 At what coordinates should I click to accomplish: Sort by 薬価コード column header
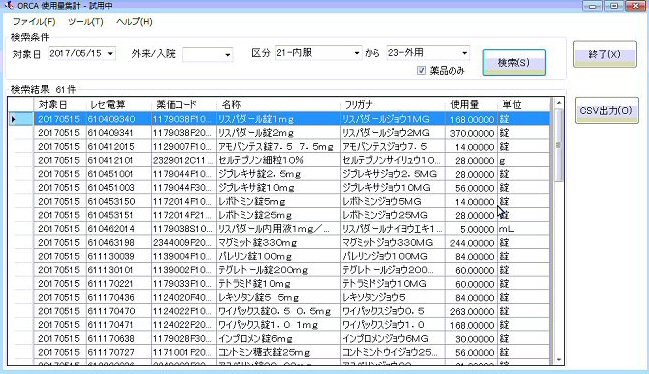pos(184,104)
